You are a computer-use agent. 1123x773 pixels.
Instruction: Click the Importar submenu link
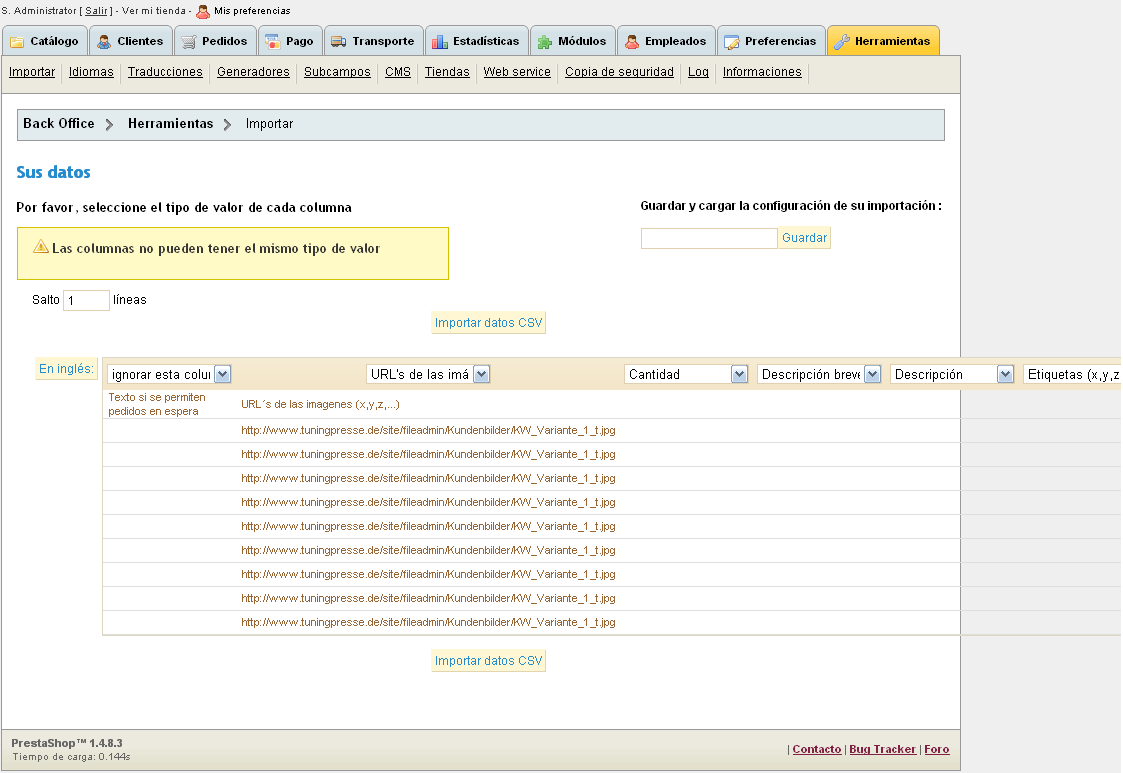(32, 72)
